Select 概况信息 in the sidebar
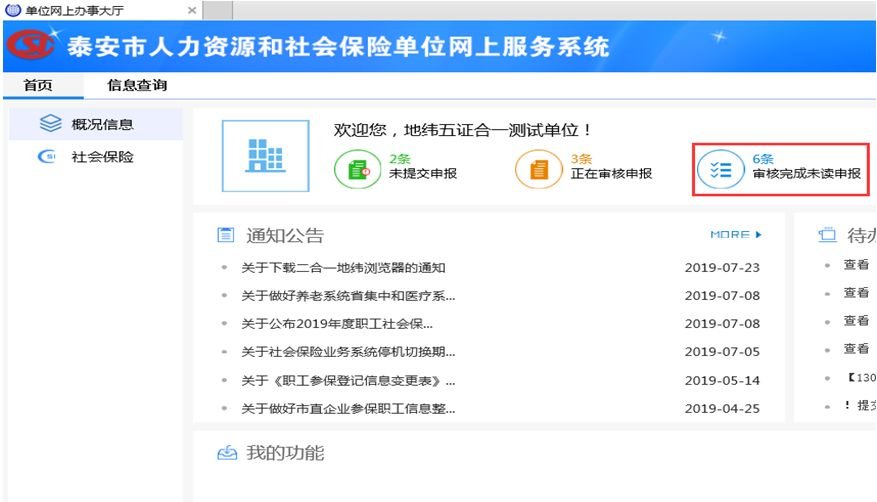The image size is (877, 502). point(96,124)
